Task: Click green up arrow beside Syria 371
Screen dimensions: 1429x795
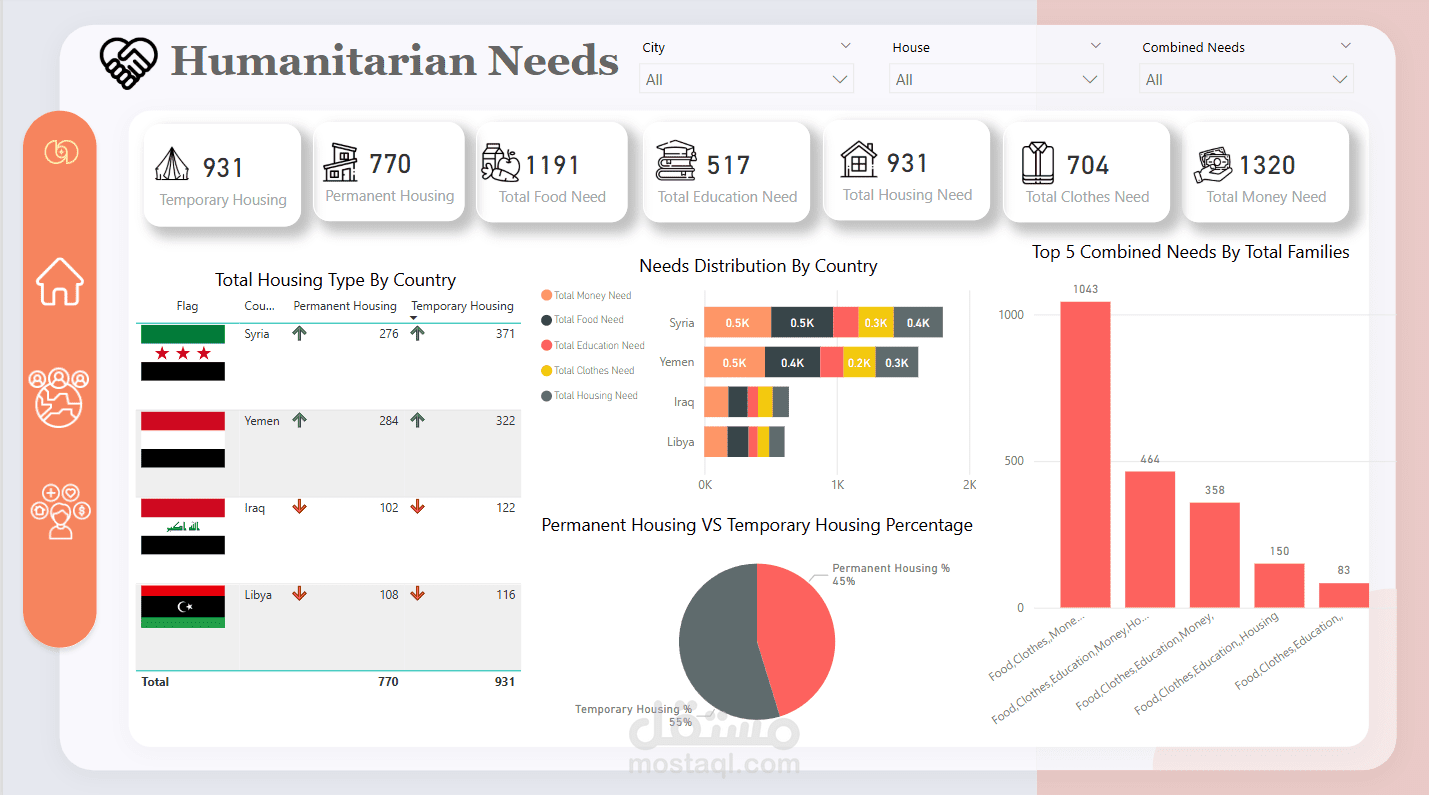Action: (x=418, y=334)
